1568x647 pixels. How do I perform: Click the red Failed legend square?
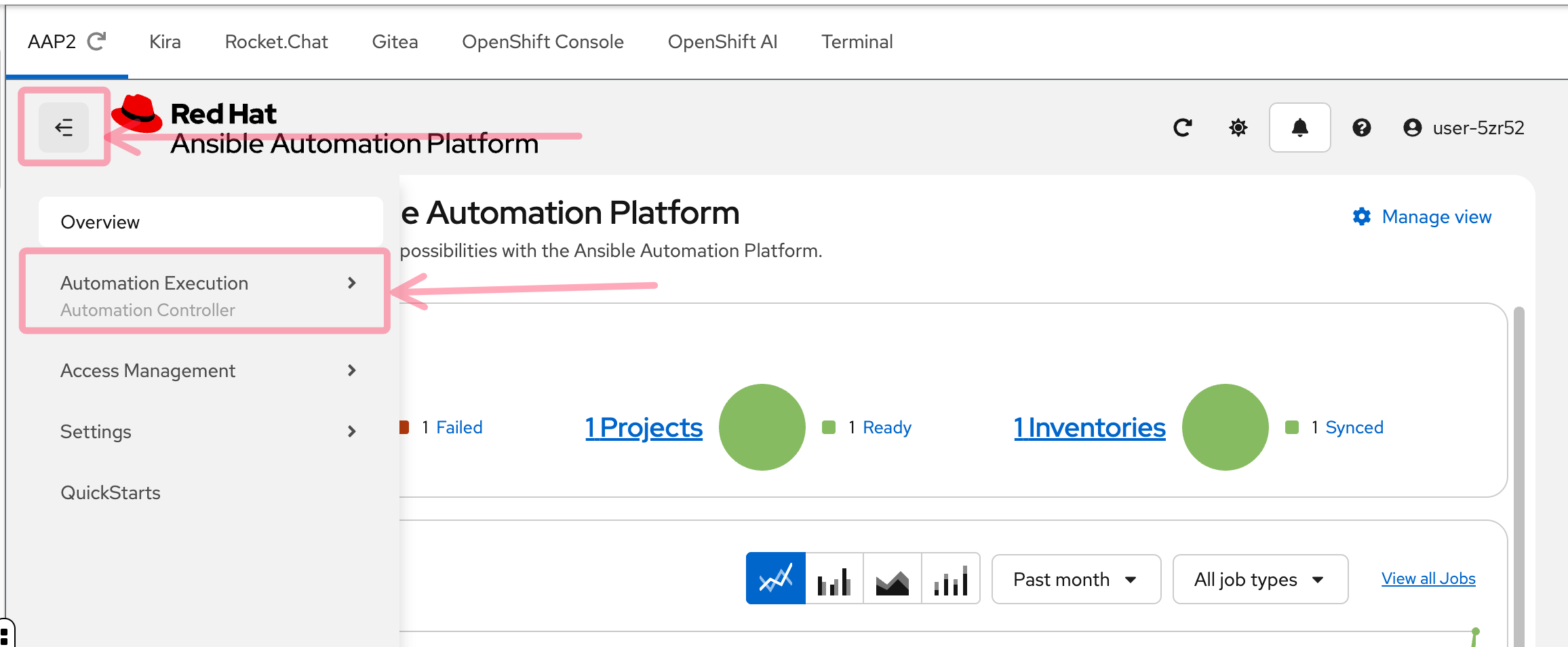coord(404,427)
